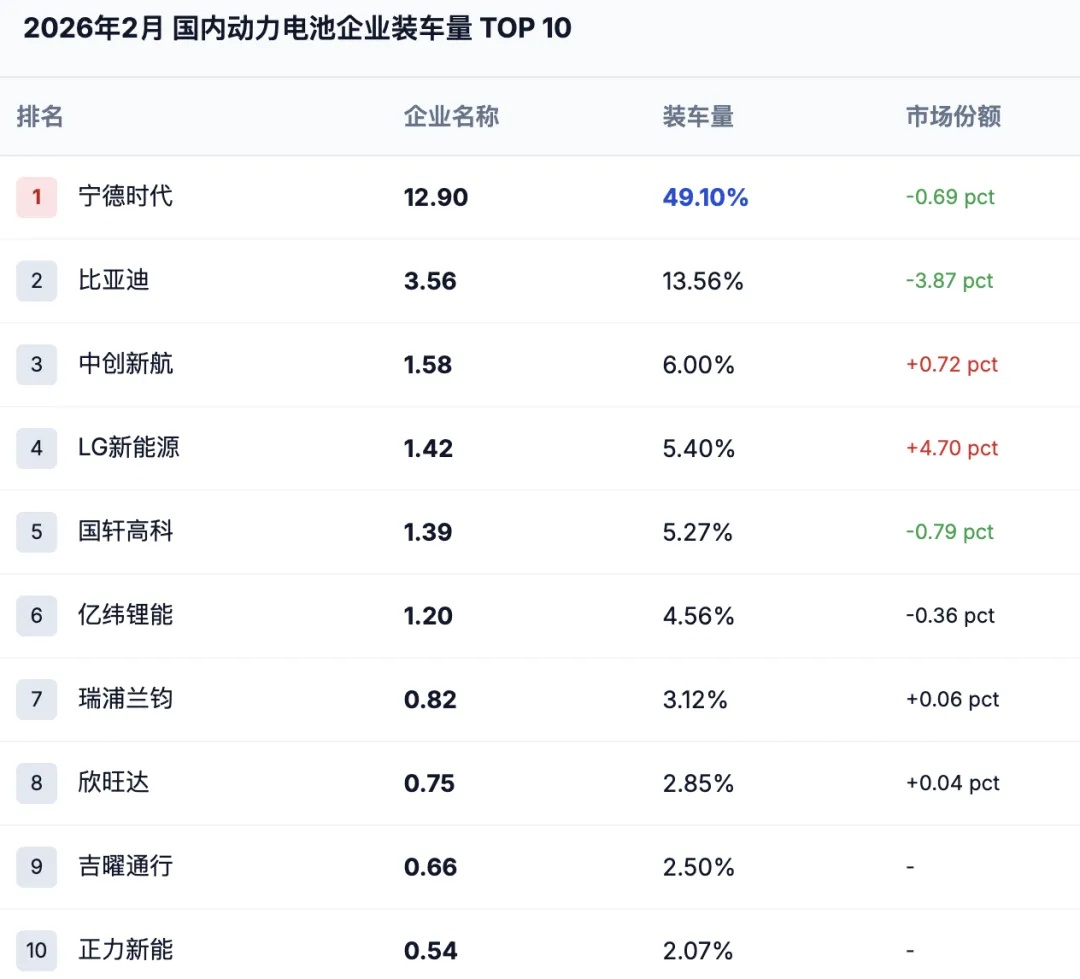The width and height of the screenshot is (1080, 979).
Task: Click the rank 5 badge
Action: (x=37, y=532)
